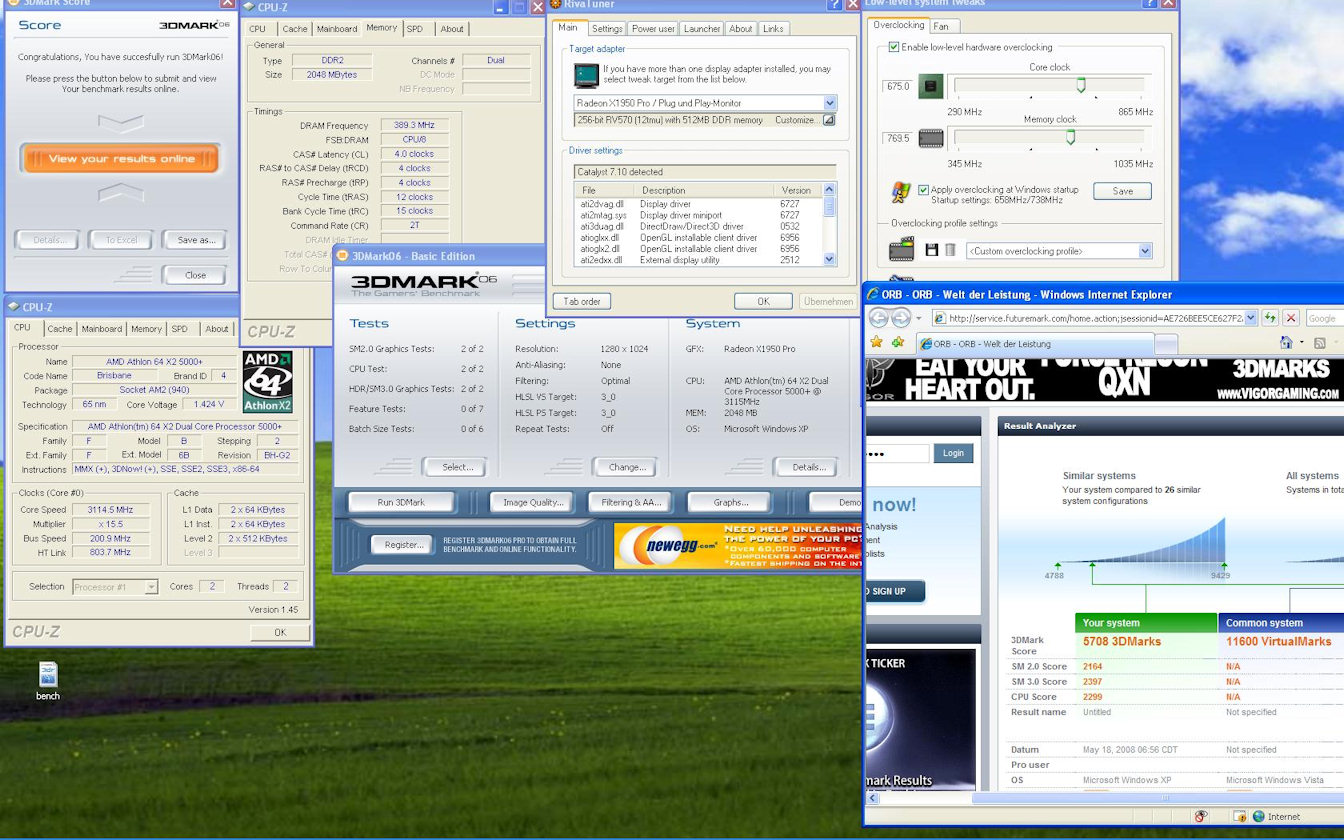Stop page loading in Internet Explorer
This screenshot has height=840, width=1344.
click(1291, 318)
